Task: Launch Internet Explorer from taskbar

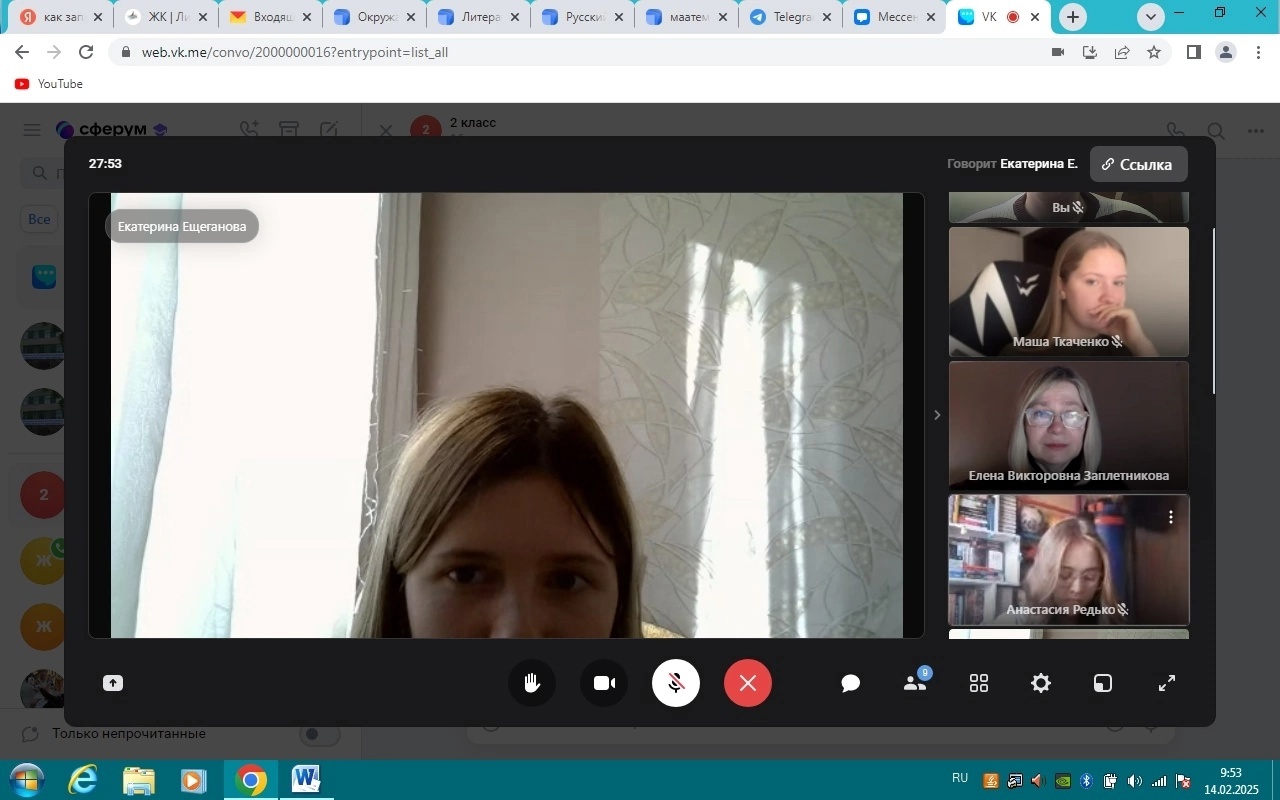Action: (x=84, y=780)
